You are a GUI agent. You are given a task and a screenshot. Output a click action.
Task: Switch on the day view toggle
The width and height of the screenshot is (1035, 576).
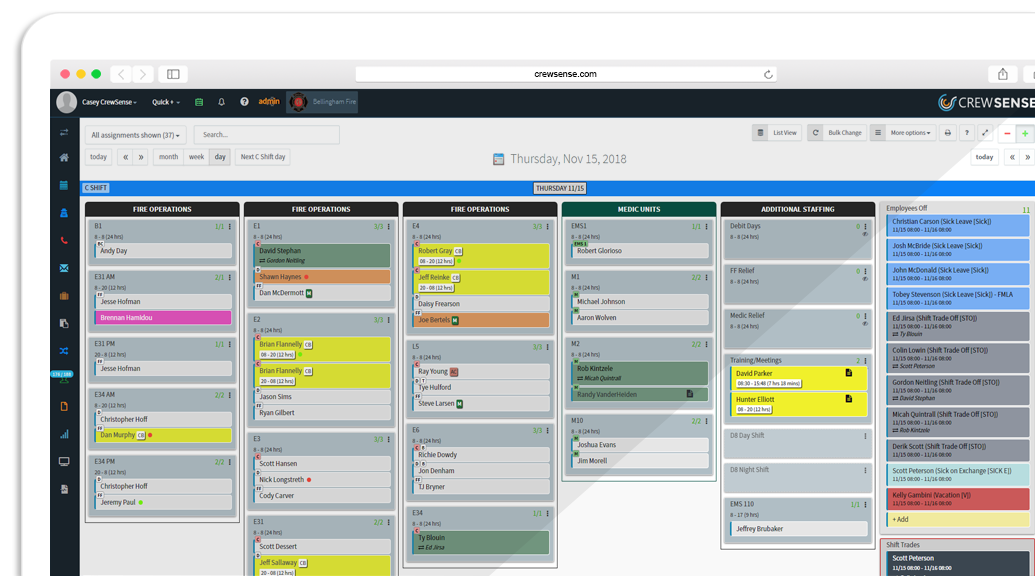[218, 156]
